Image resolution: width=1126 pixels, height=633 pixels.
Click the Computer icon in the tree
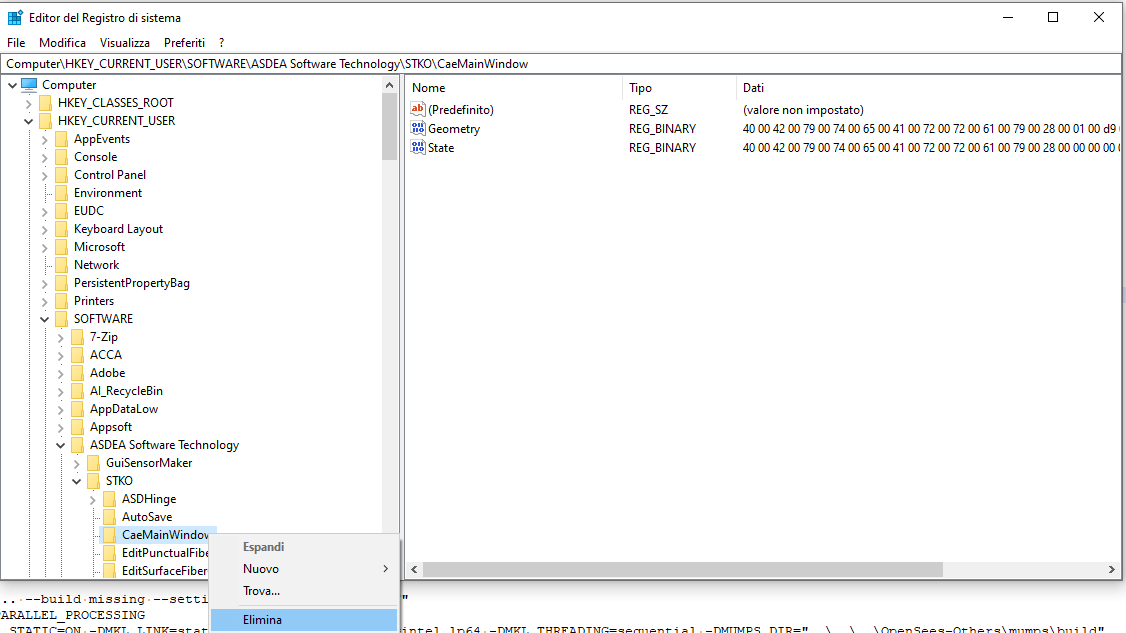(x=29, y=85)
